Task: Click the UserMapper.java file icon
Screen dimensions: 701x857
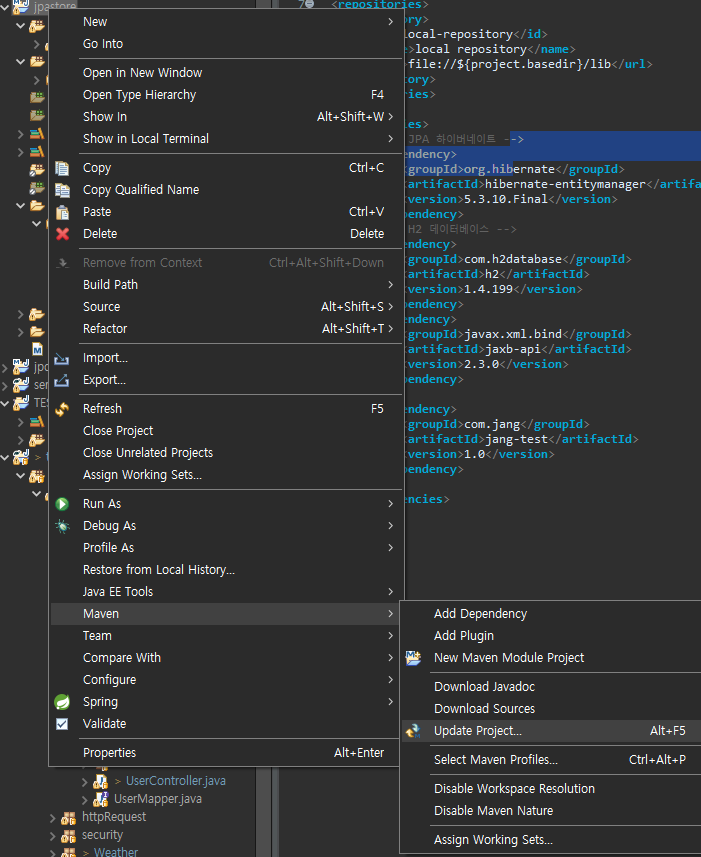Action: pyautogui.click(x=101, y=799)
